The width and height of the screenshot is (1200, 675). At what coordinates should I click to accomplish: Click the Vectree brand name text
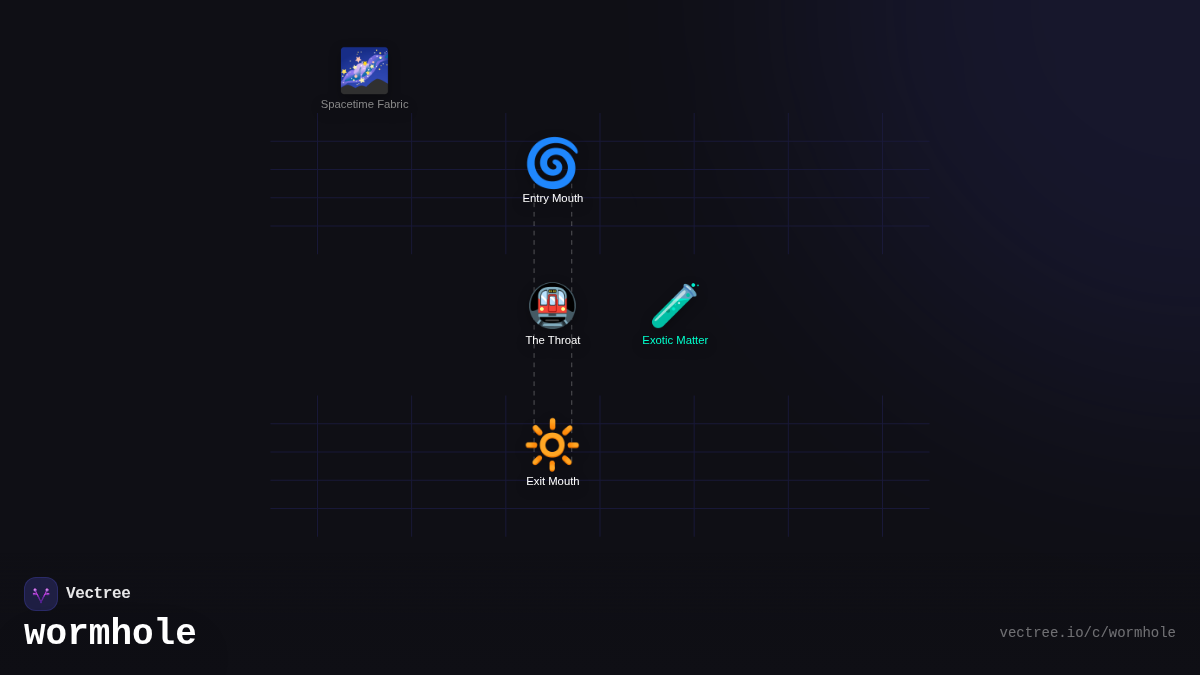coord(98,594)
